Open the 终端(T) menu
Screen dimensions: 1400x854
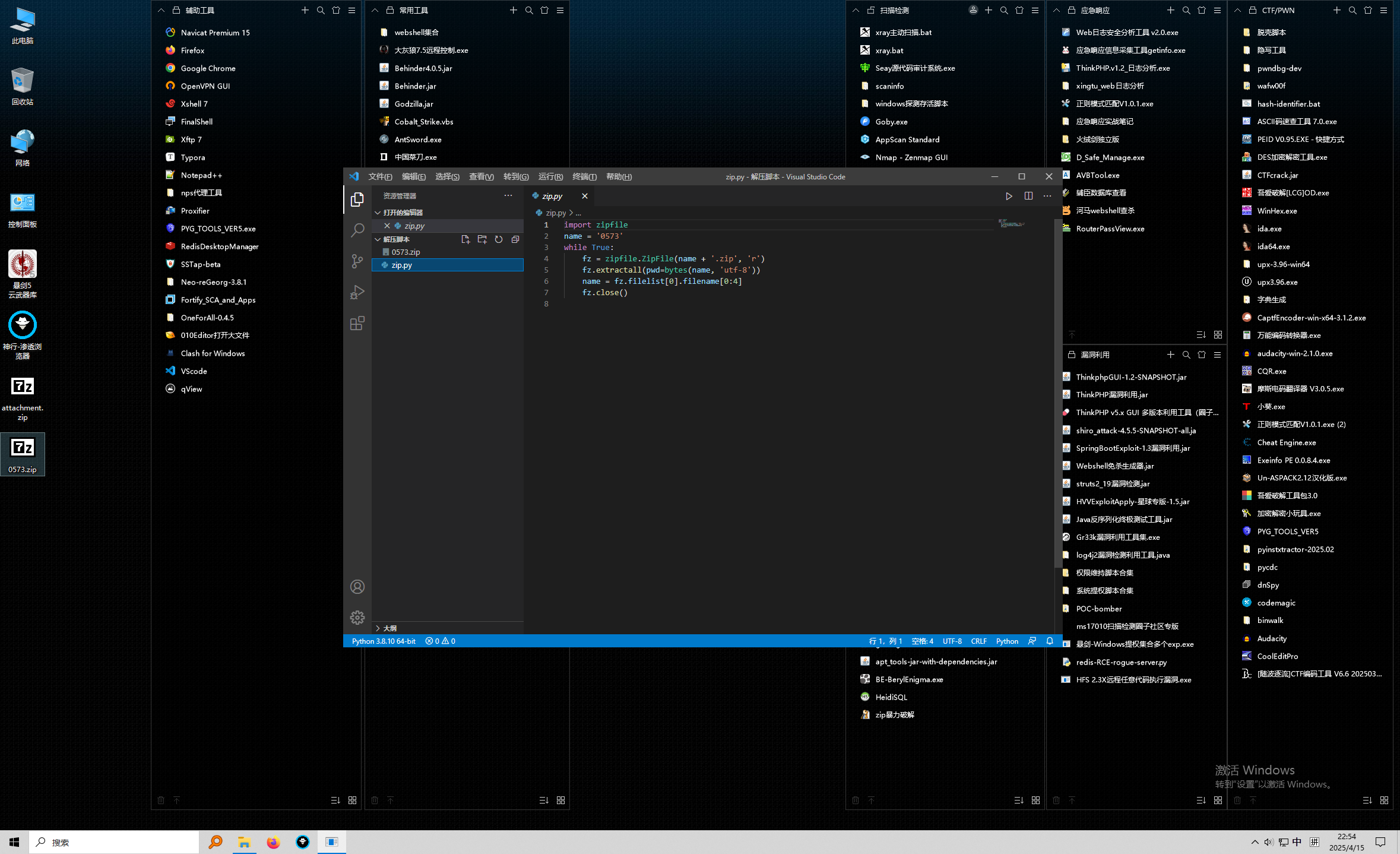pos(584,177)
